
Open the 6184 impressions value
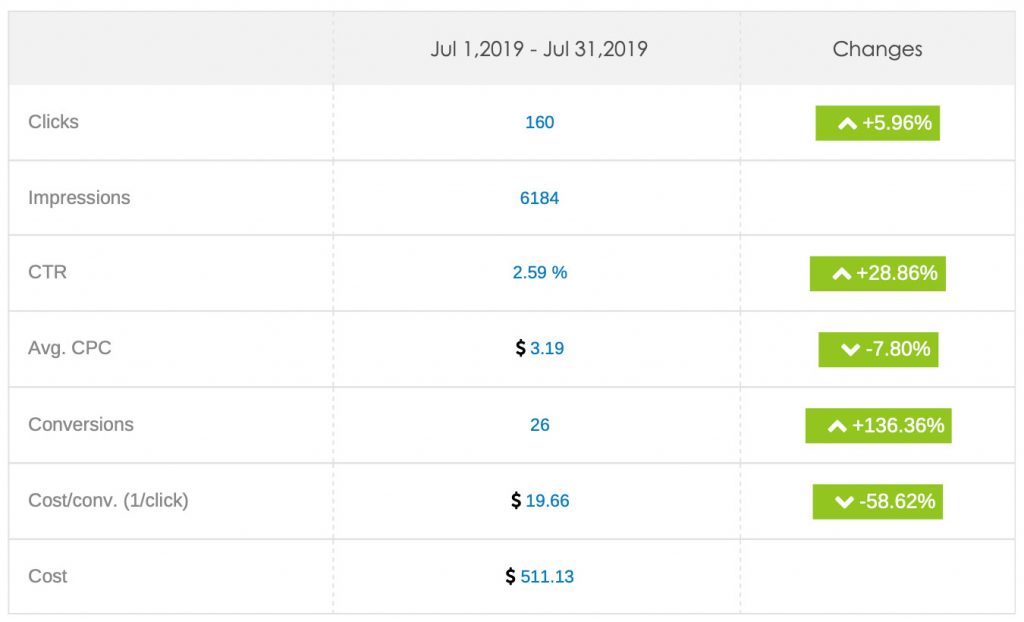pyautogui.click(x=540, y=199)
